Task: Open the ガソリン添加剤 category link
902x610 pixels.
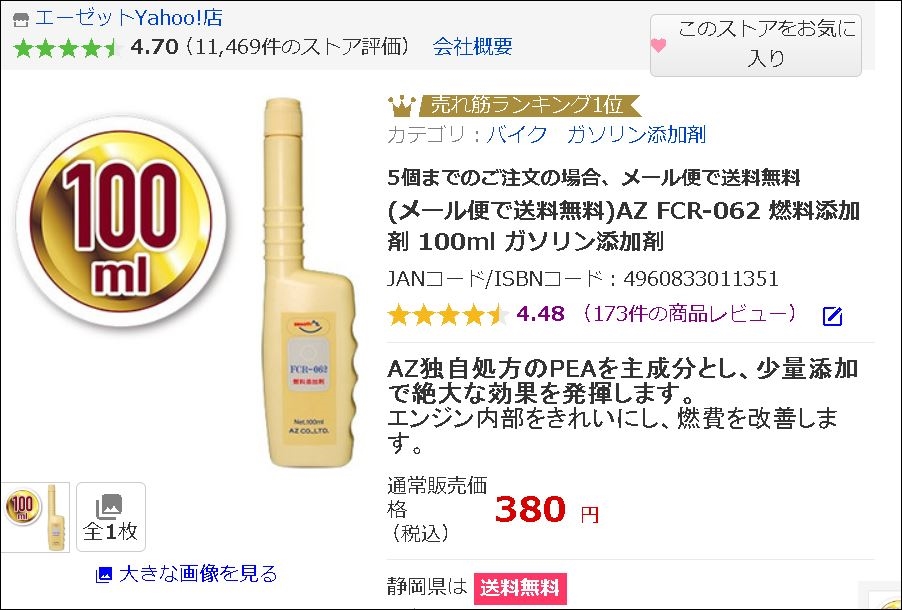Action: (636, 135)
